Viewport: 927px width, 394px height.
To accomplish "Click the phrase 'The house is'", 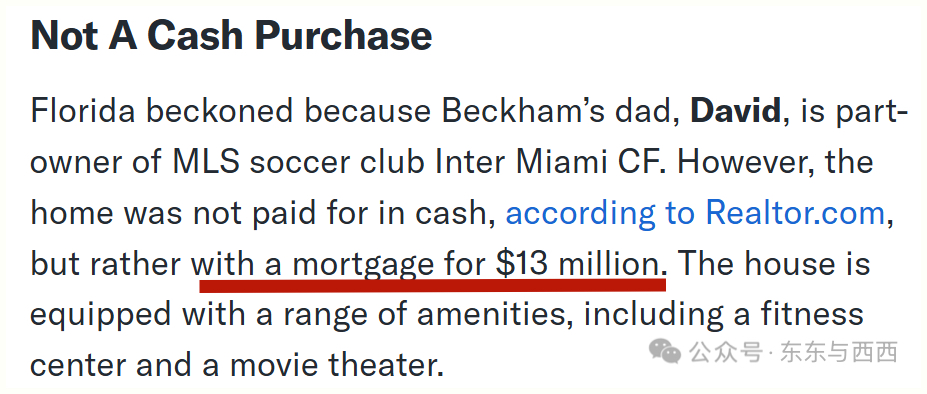I will (x=774, y=264).
